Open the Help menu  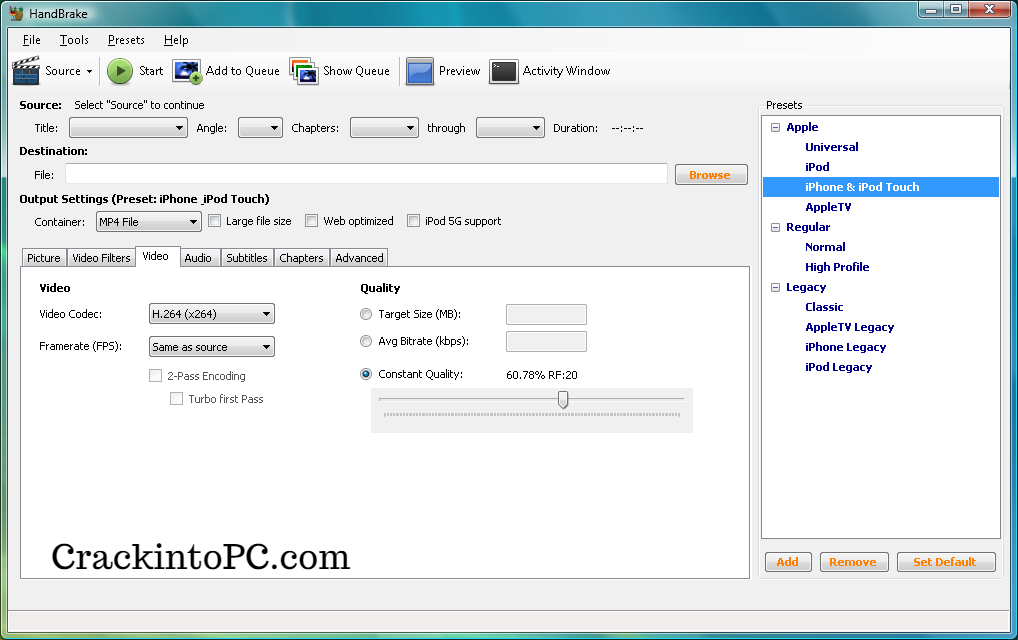(x=176, y=40)
